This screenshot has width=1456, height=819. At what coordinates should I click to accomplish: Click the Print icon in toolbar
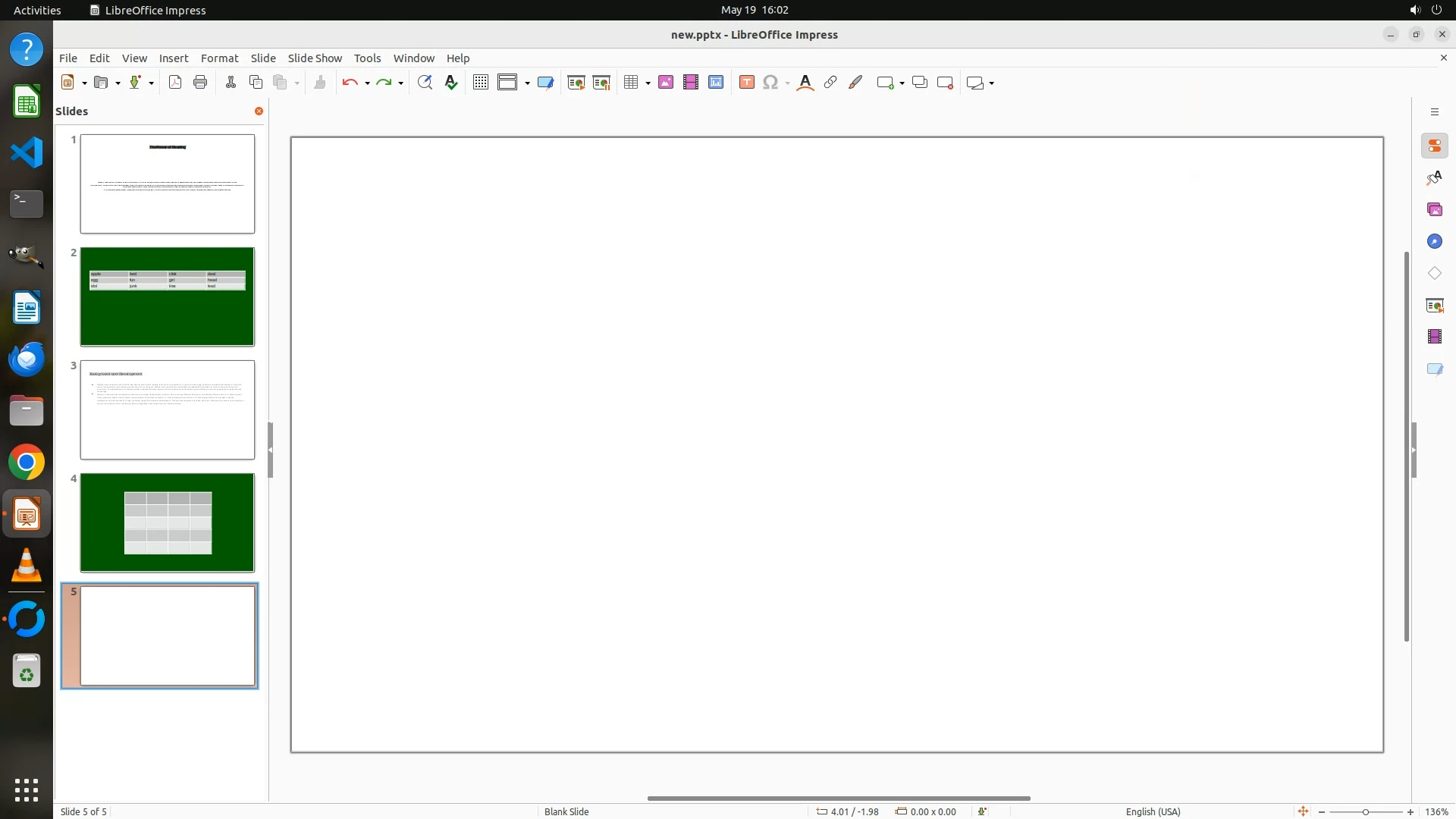tap(200, 83)
